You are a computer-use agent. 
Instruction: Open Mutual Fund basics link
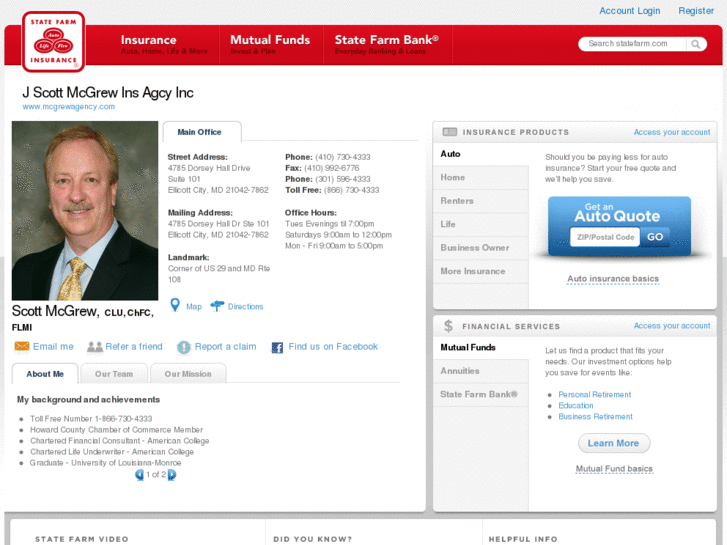tap(614, 469)
